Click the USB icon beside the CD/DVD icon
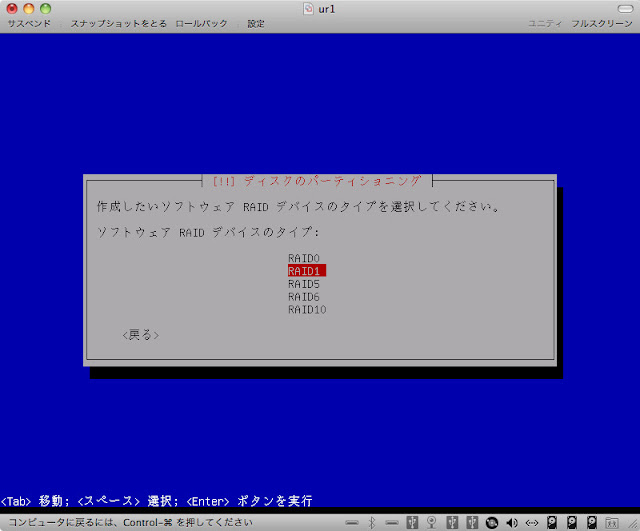Screen dimensions: 640x531 [472, 522]
